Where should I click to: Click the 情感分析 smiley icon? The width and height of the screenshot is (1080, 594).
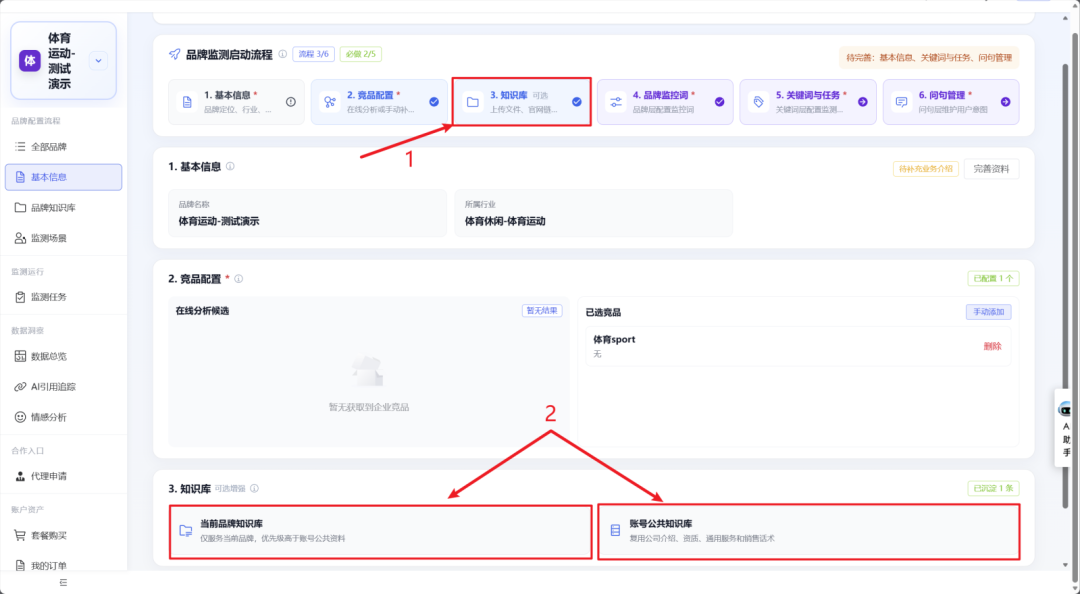20,417
